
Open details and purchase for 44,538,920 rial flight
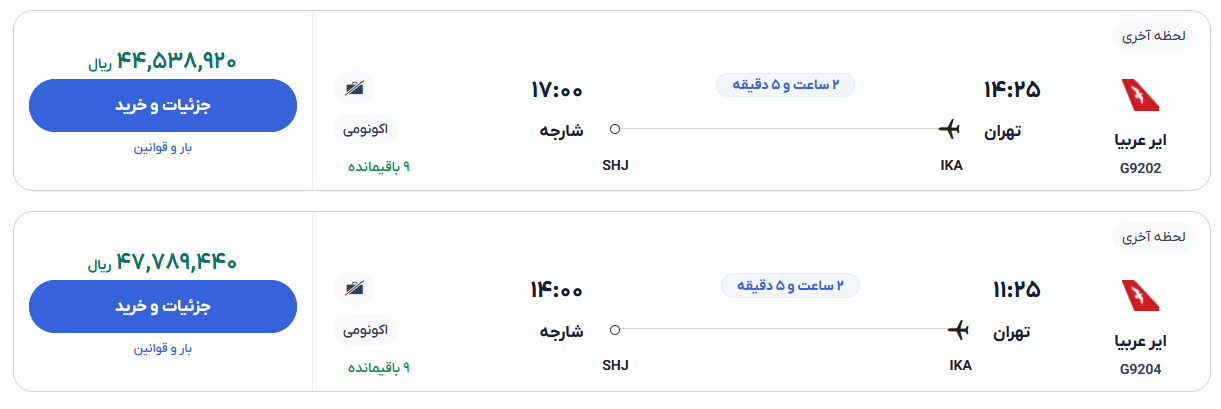(x=163, y=105)
